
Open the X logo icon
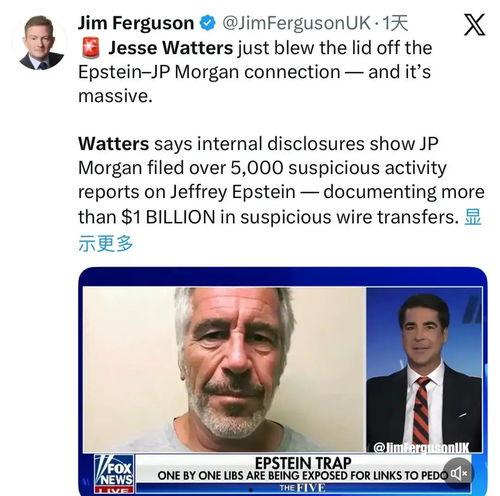pyautogui.click(x=474, y=25)
